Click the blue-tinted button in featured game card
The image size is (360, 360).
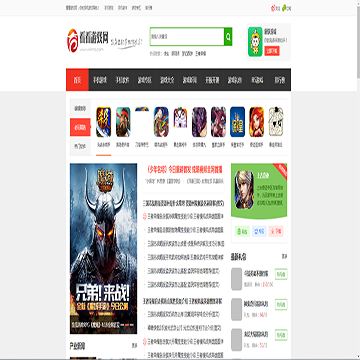pyautogui.click(x=259, y=231)
